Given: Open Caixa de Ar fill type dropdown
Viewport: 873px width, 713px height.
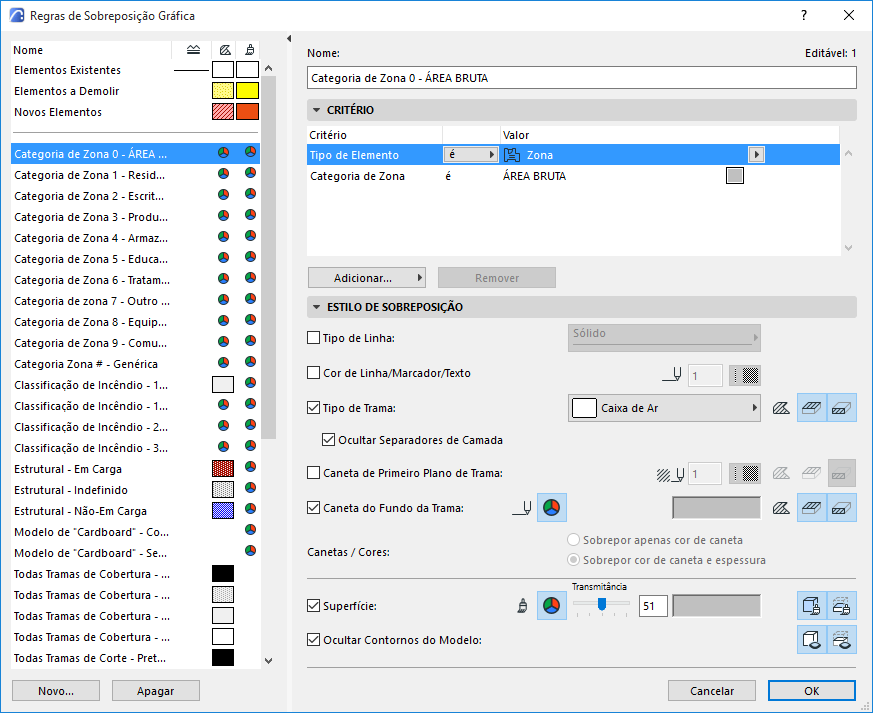Looking at the screenshot, I should [x=664, y=408].
